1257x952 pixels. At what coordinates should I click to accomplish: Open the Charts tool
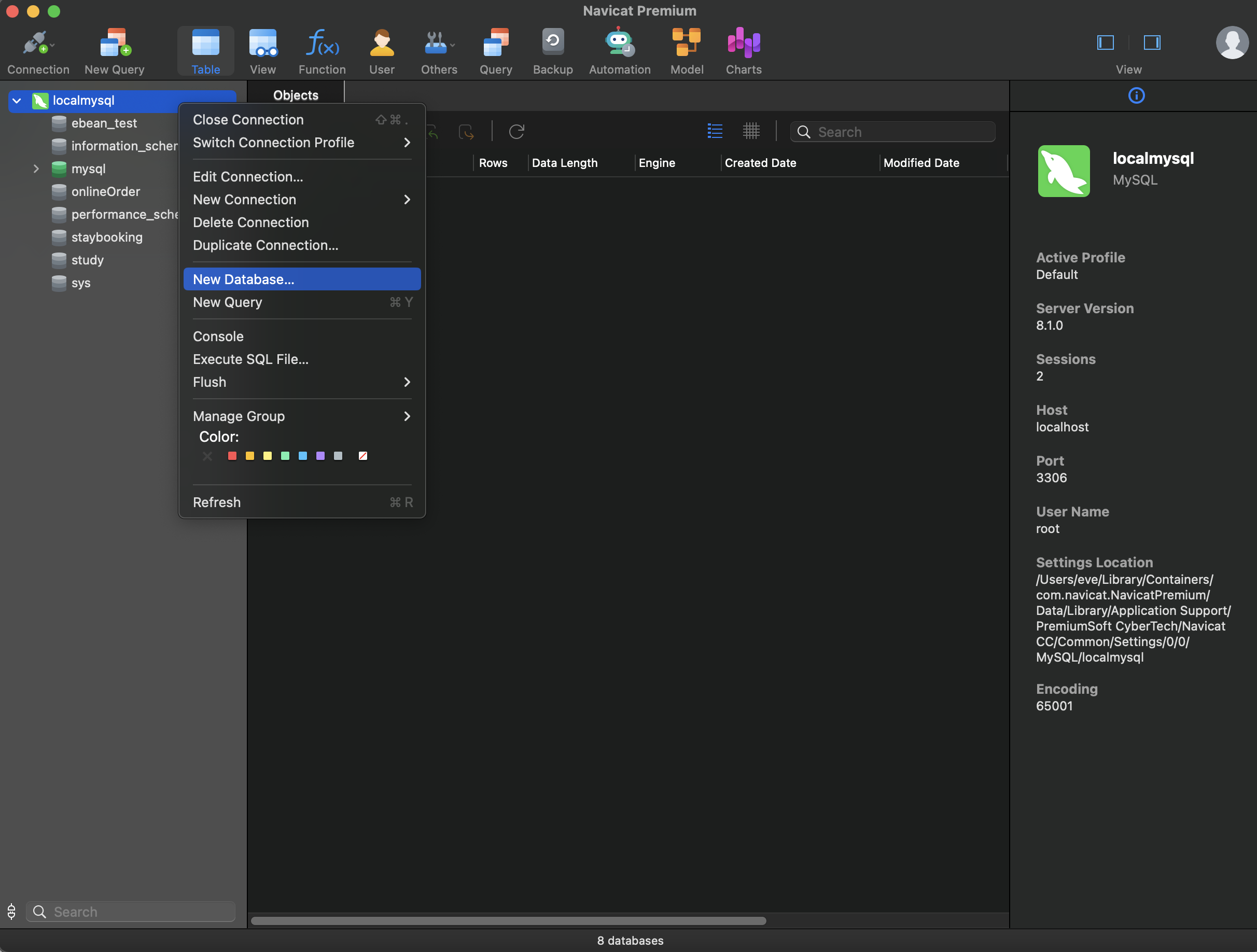tap(743, 50)
